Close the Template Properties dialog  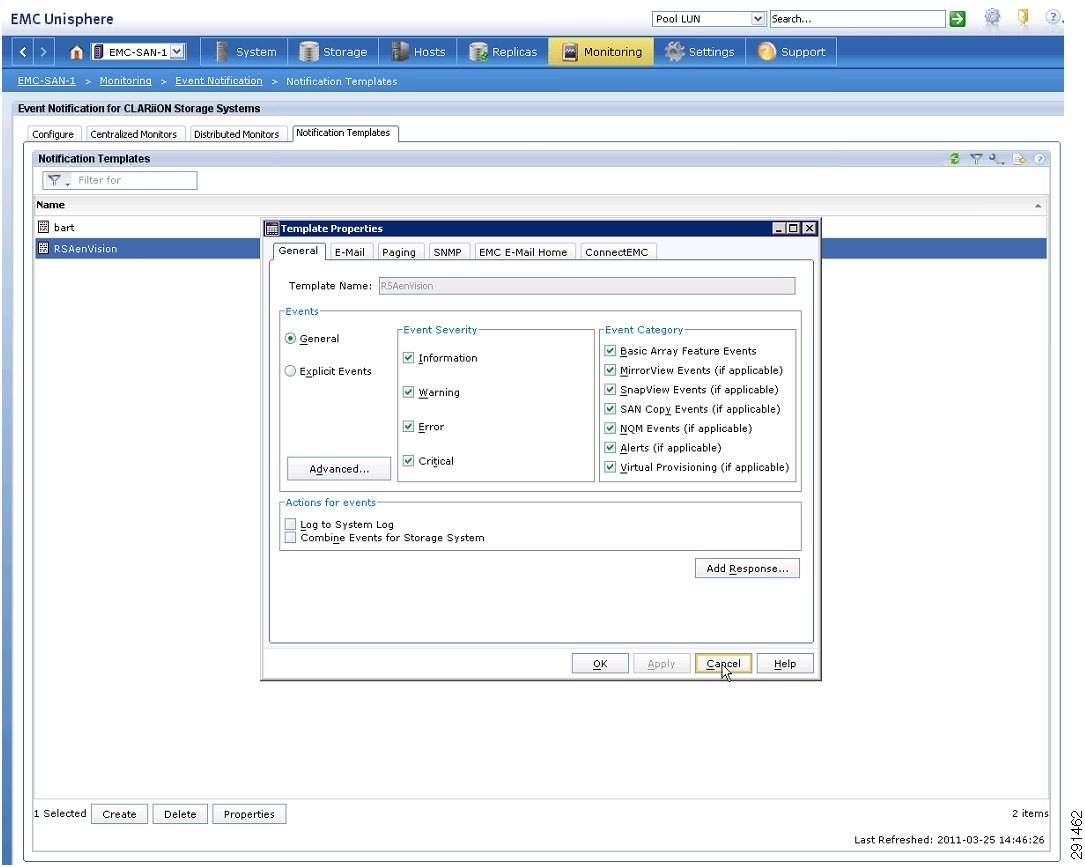[x=809, y=228]
